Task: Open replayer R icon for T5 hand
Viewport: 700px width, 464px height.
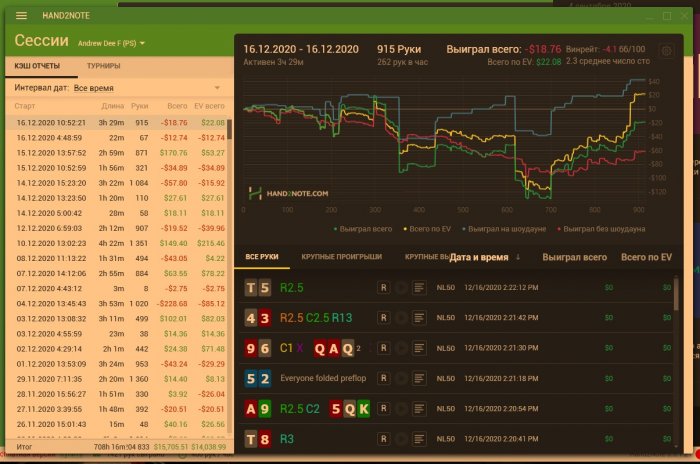Action: 383,288
